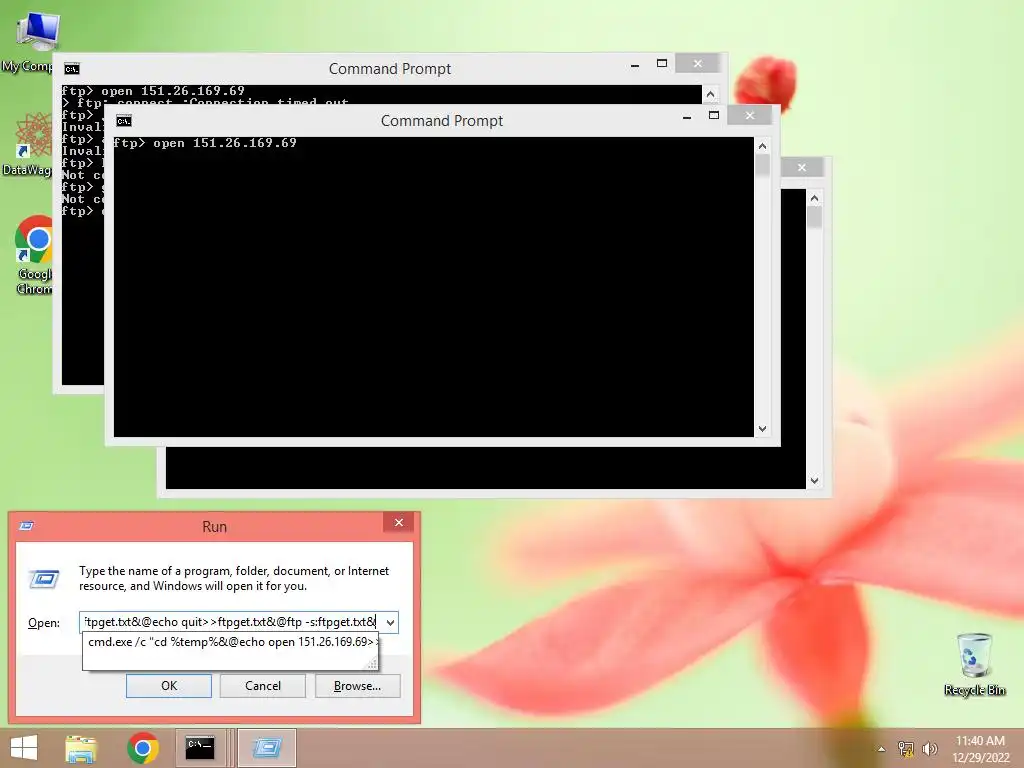The height and width of the screenshot is (768, 1024).
Task: Close the Run dialog
Action: tap(399, 522)
